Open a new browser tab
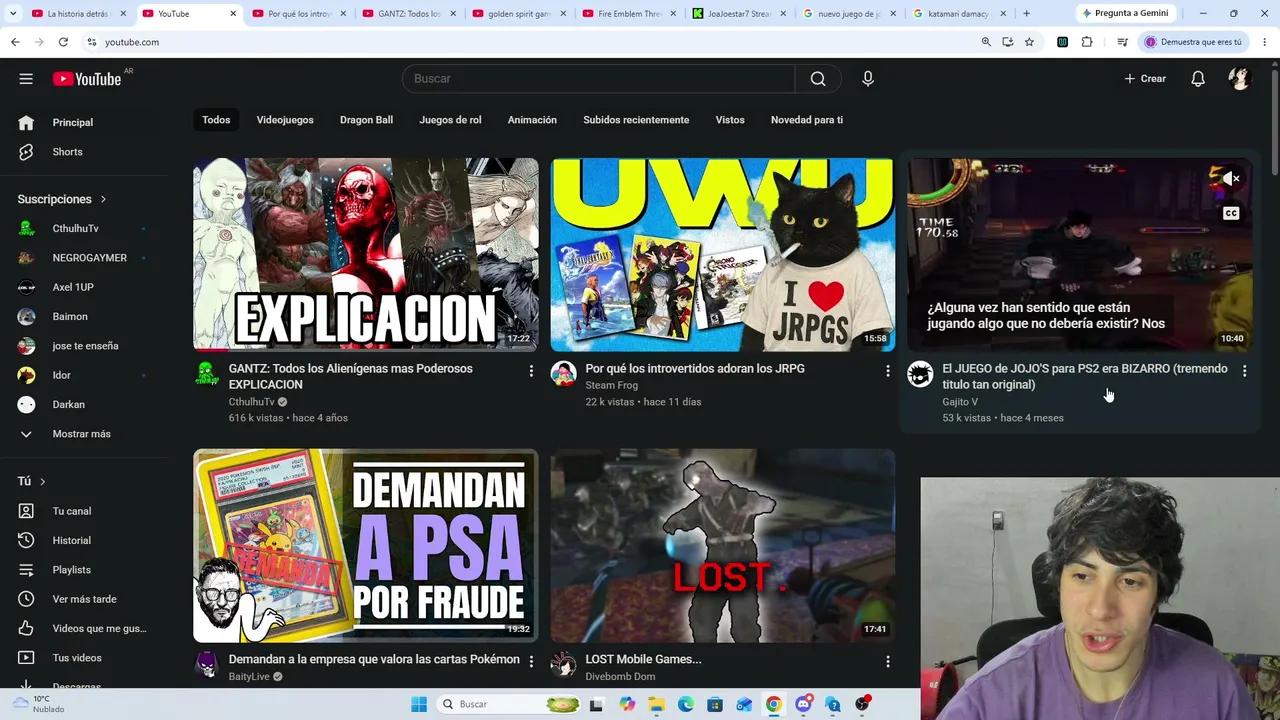This screenshot has width=1280, height=720. (x=1026, y=14)
